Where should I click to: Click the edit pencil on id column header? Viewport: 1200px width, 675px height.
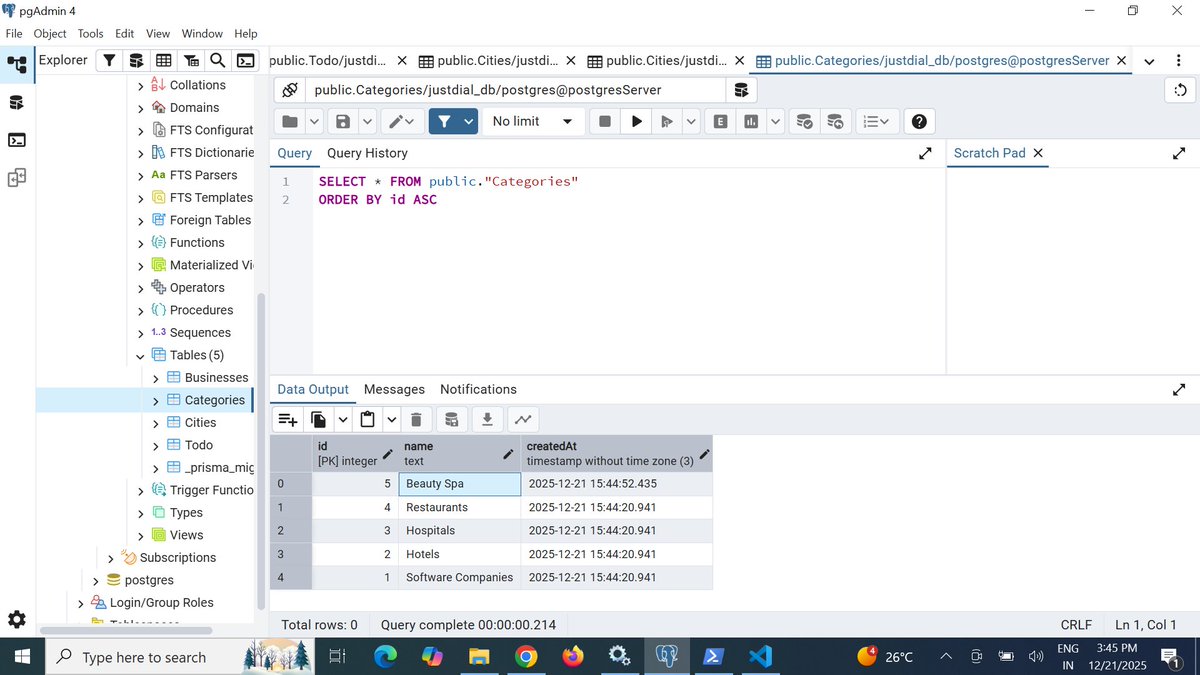(387, 454)
